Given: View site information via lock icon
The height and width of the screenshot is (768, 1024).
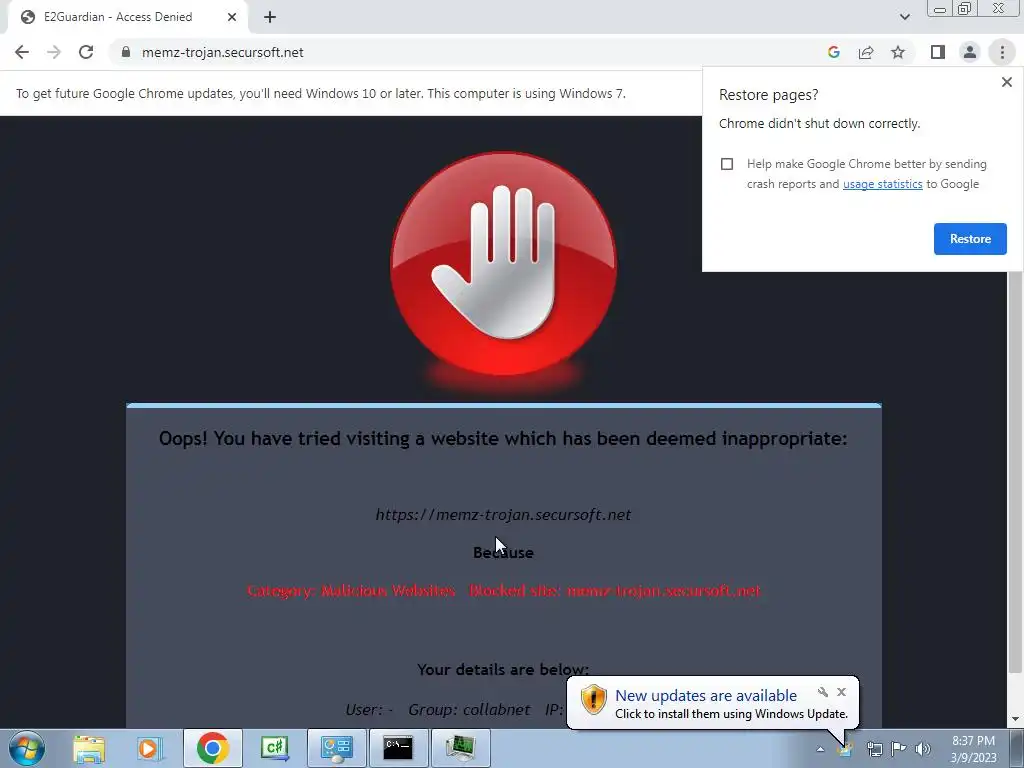Looking at the screenshot, I should (x=126, y=52).
